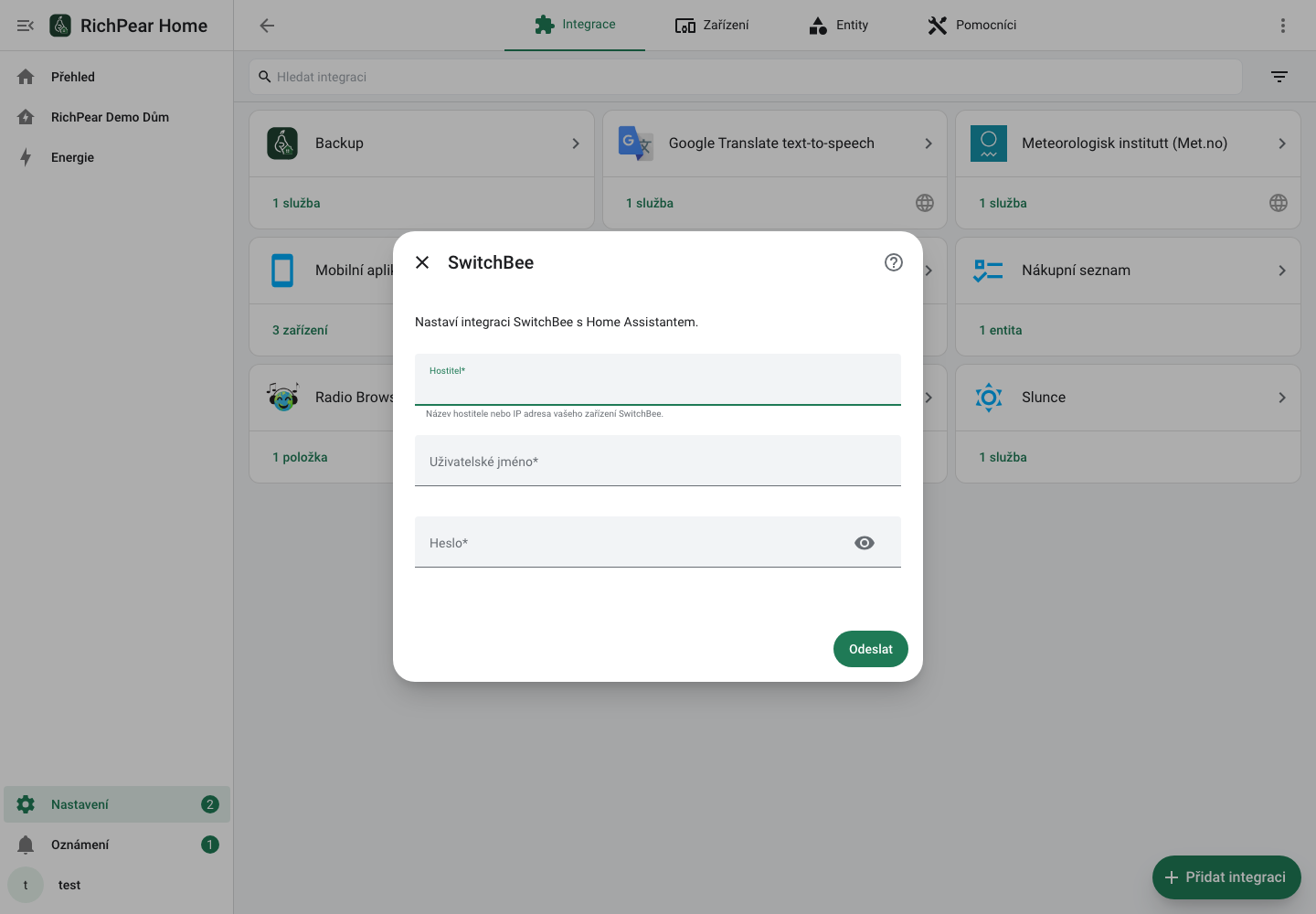Open Oznámení in the sidebar
Viewport: 1316px width, 914px height.
[117, 845]
